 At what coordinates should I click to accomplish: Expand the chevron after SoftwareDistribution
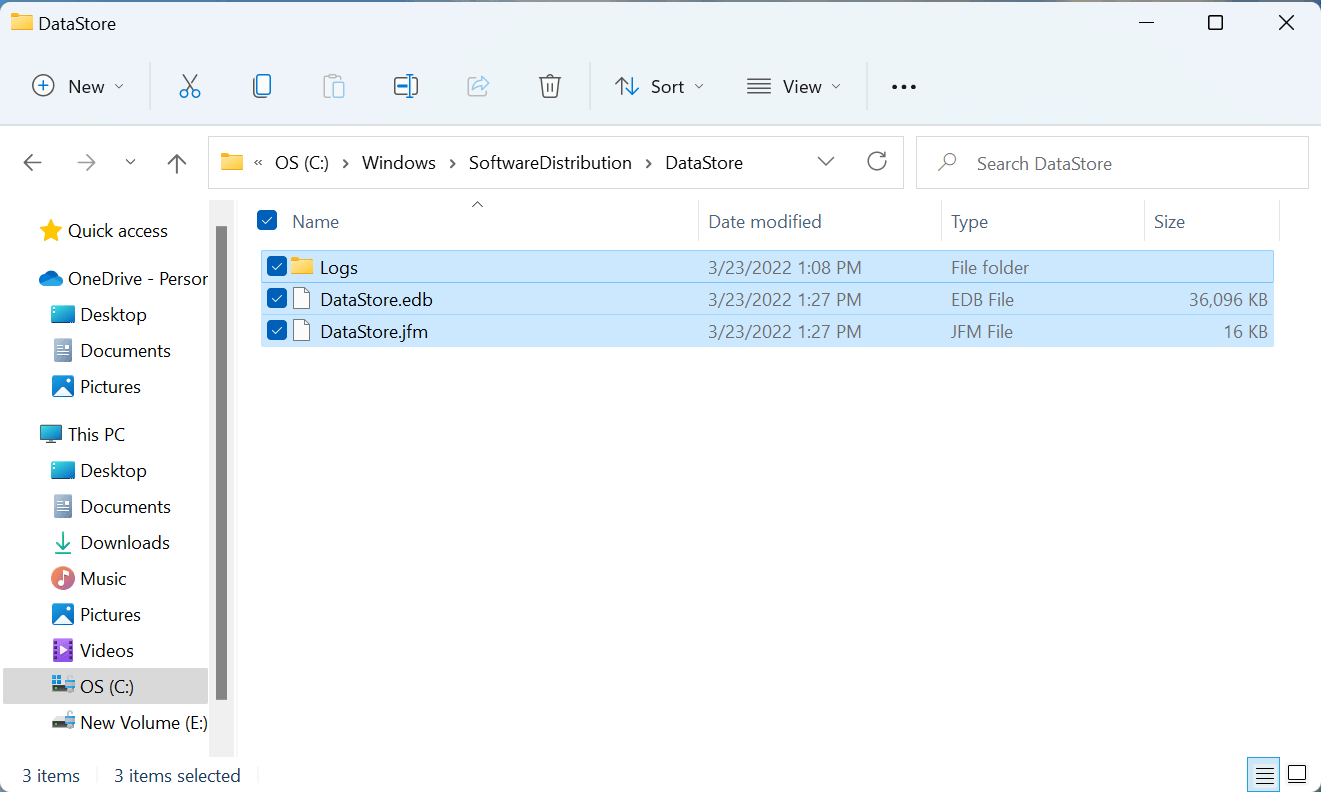tap(648, 163)
